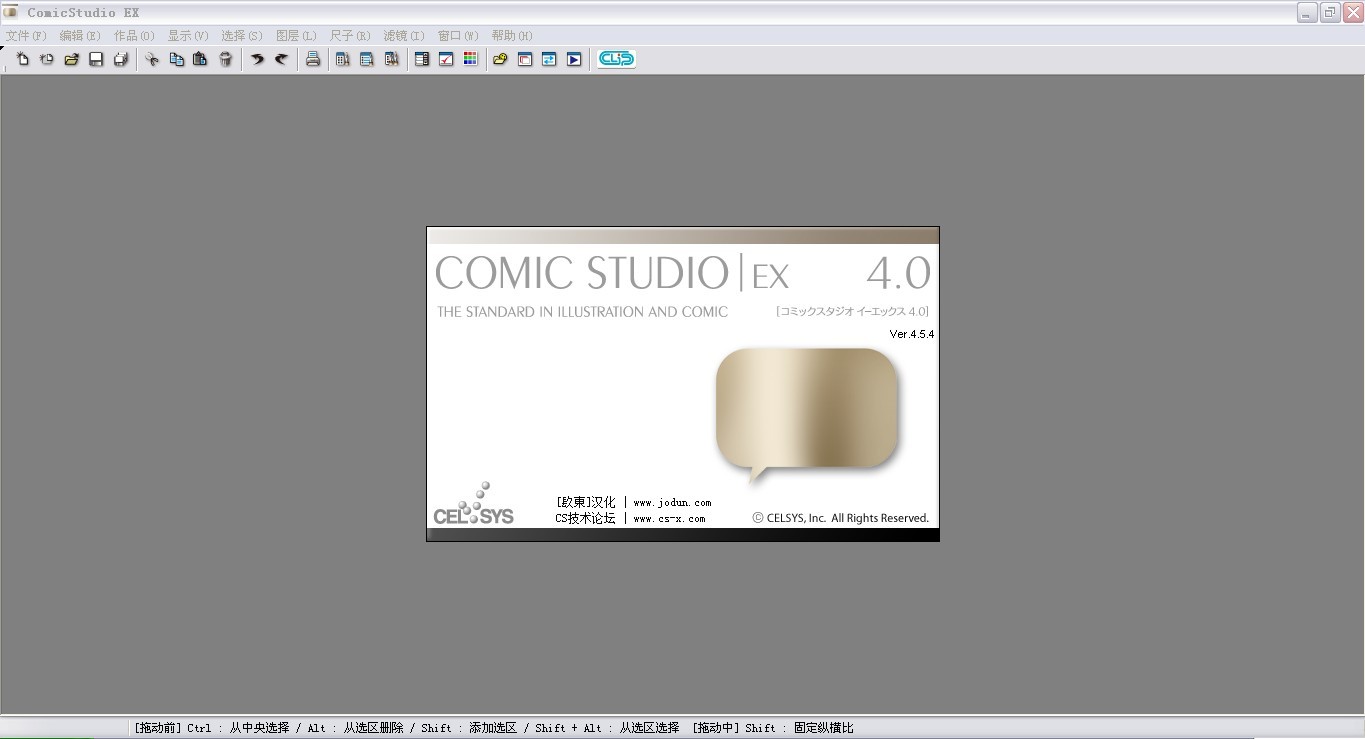Open the 尺子(R) menu
Screen dimensions: 1365x739
[350, 35]
